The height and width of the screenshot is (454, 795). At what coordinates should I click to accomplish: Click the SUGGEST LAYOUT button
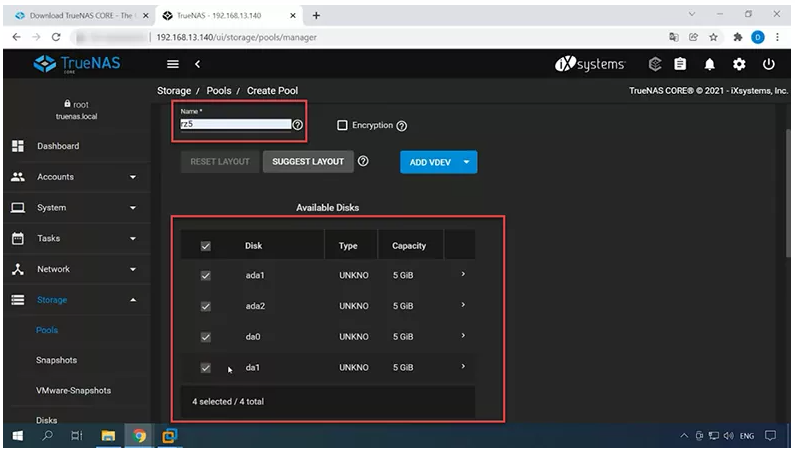(x=308, y=161)
